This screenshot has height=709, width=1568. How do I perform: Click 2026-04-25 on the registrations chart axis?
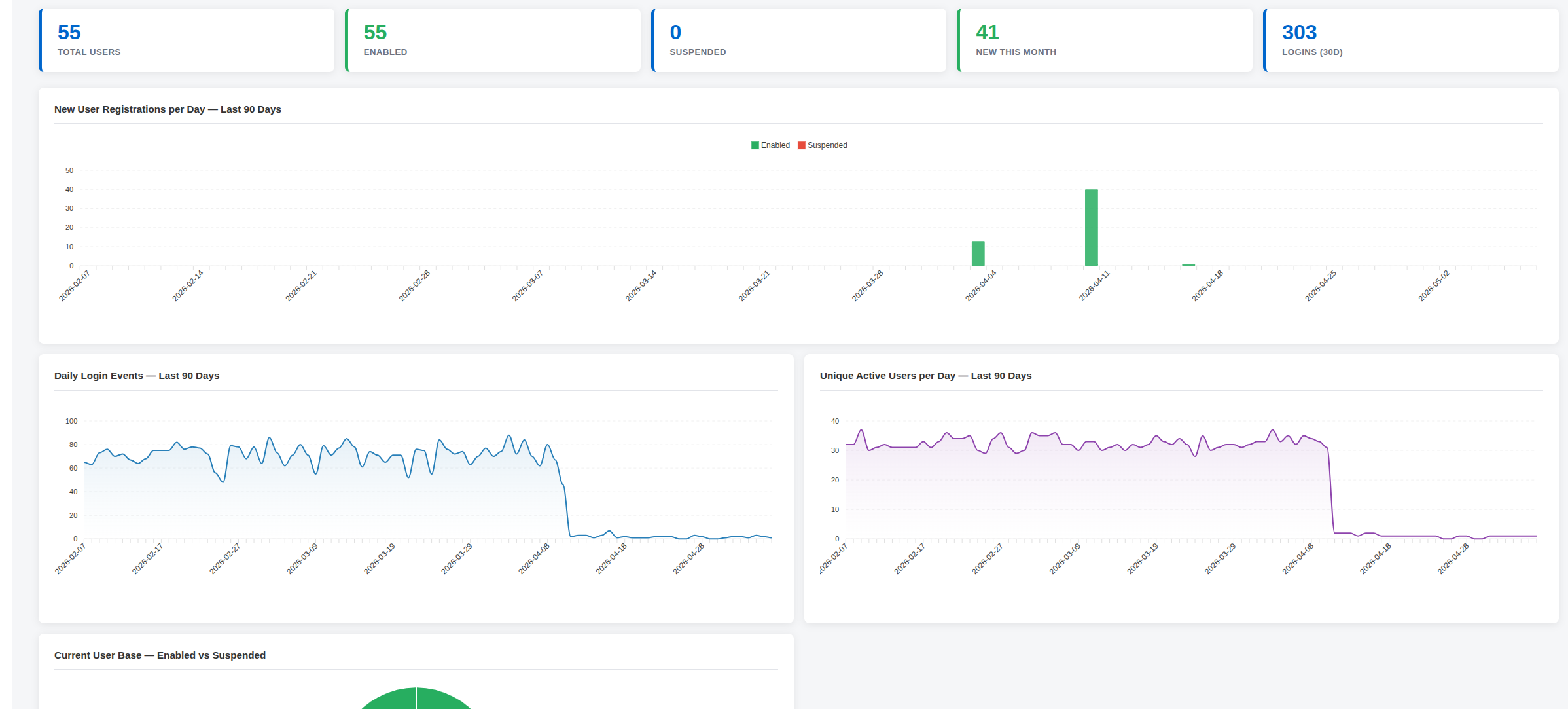(1321, 285)
